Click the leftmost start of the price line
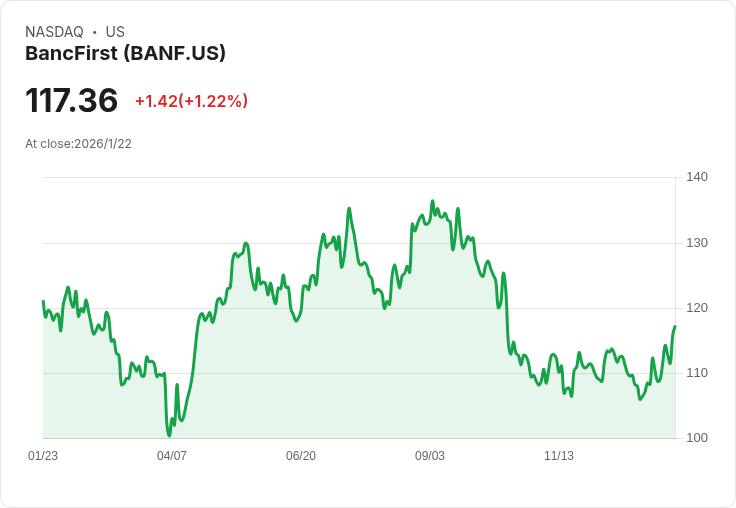 pyautogui.click(x=43, y=301)
